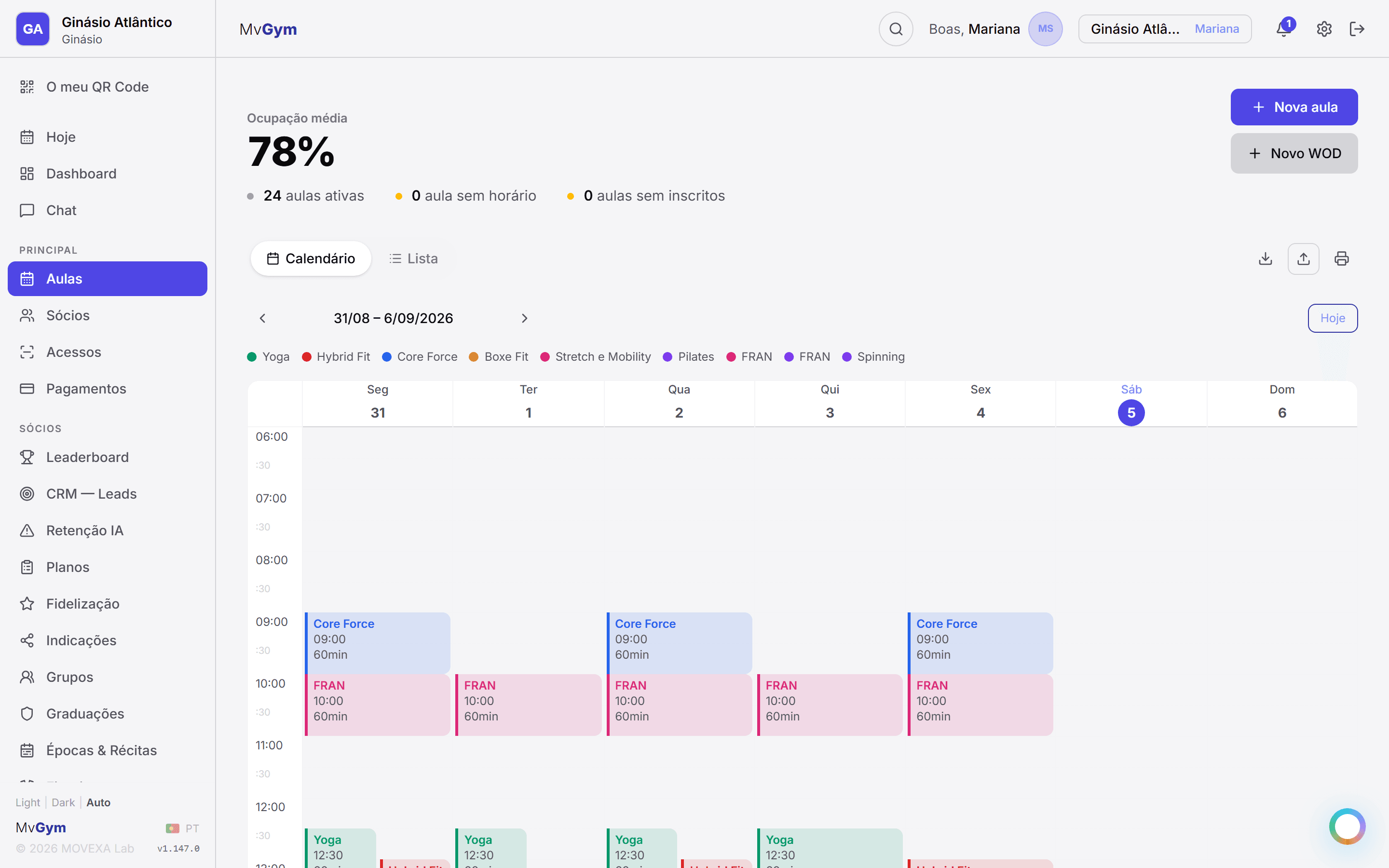Click the Chat speech bubble icon

[x=27, y=210]
